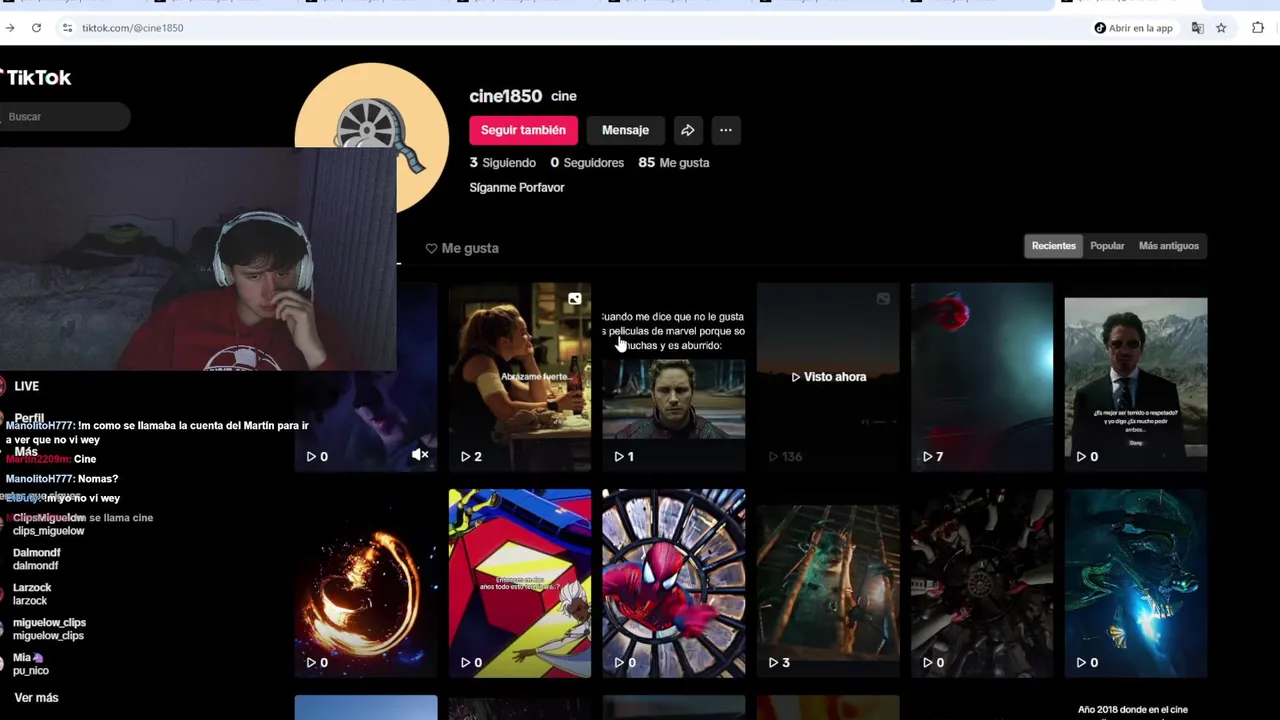Open the fiery ring portal video
The image size is (1280, 720).
point(366,583)
